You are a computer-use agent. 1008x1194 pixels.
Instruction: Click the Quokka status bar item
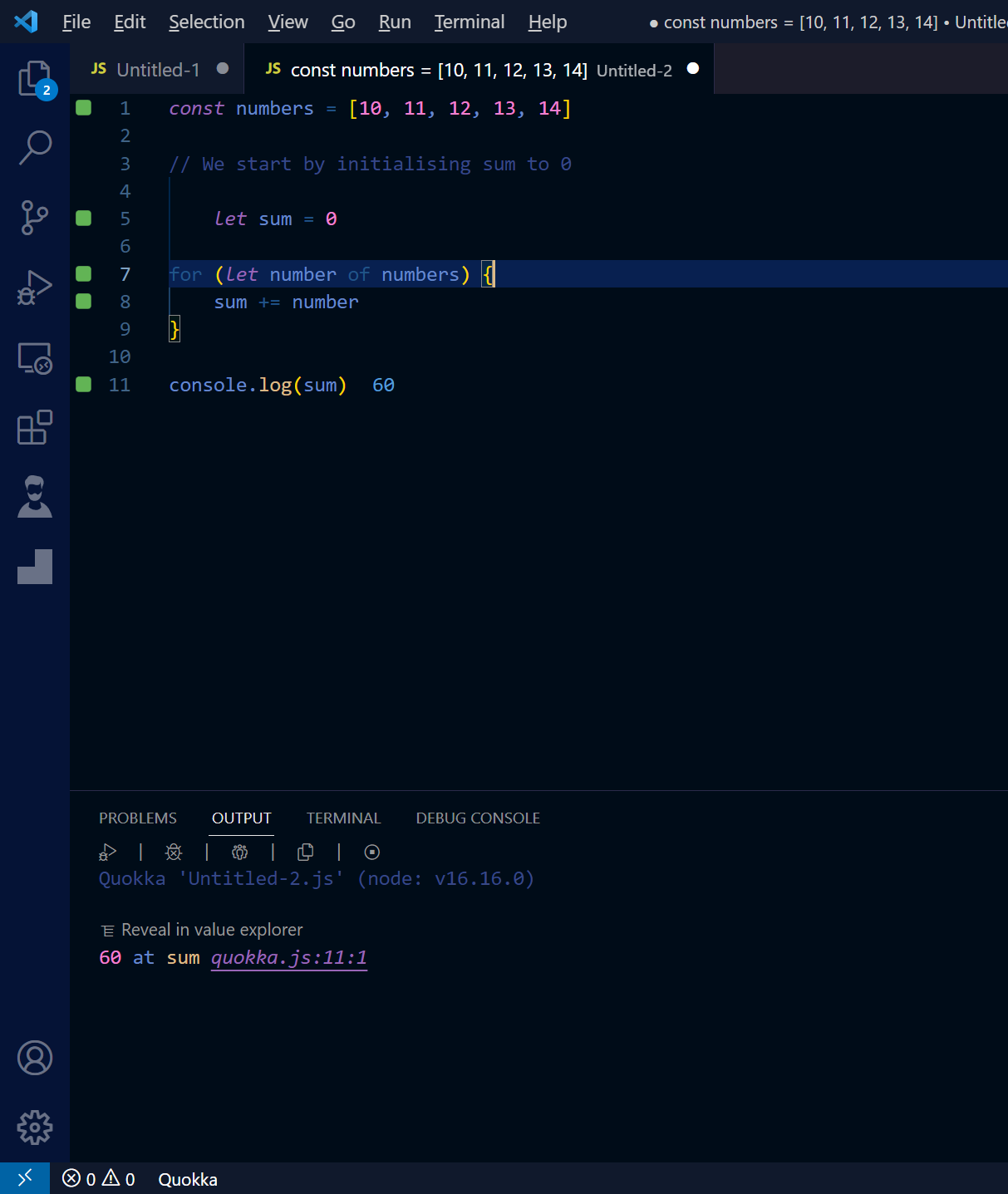[x=188, y=1179]
